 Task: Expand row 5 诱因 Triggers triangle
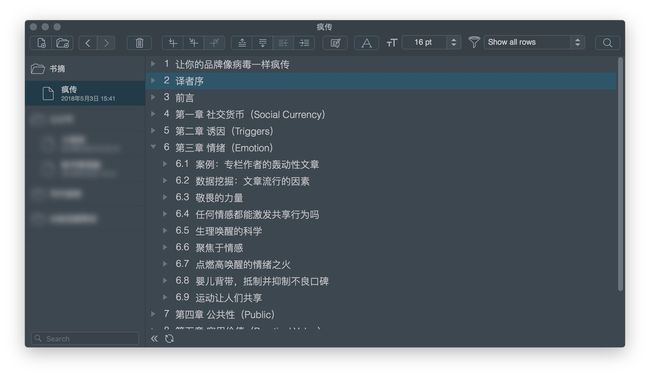pyautogui.click(x=153, y=131)
